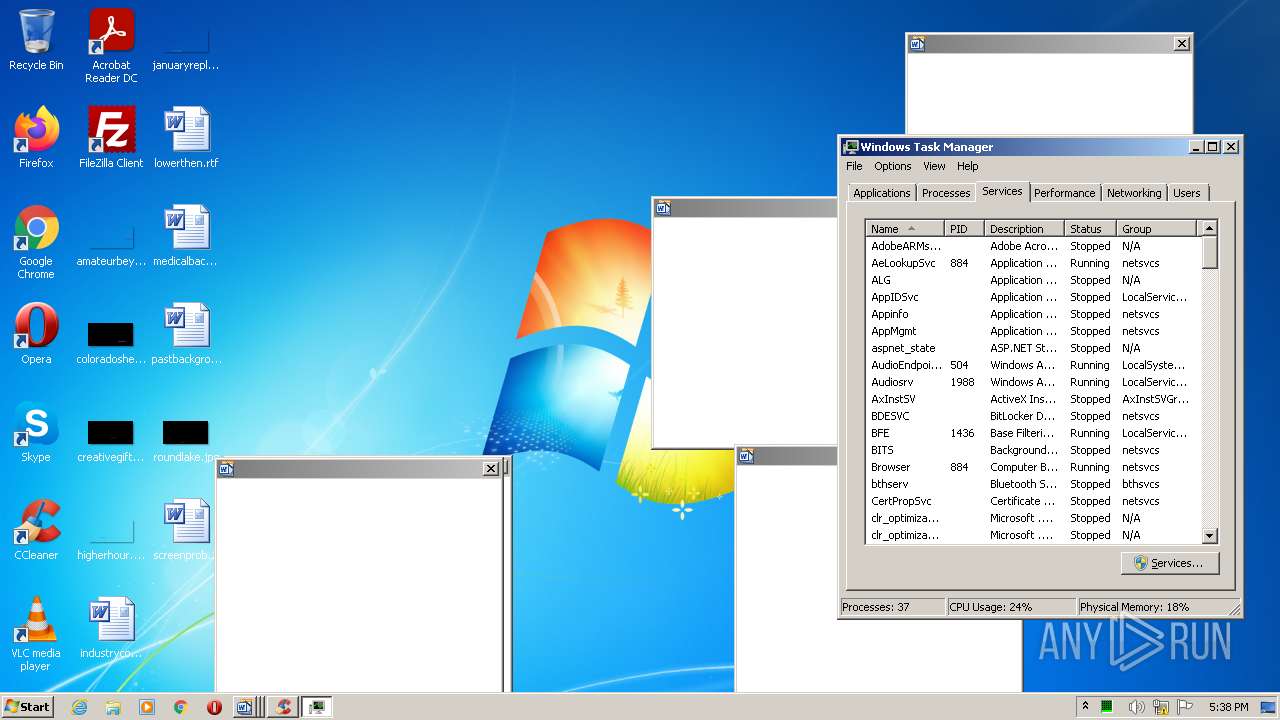This screenshot has width=1280, height=720.
Task: Select the Firefox desktop shortcut
Action: pos(36,138)
